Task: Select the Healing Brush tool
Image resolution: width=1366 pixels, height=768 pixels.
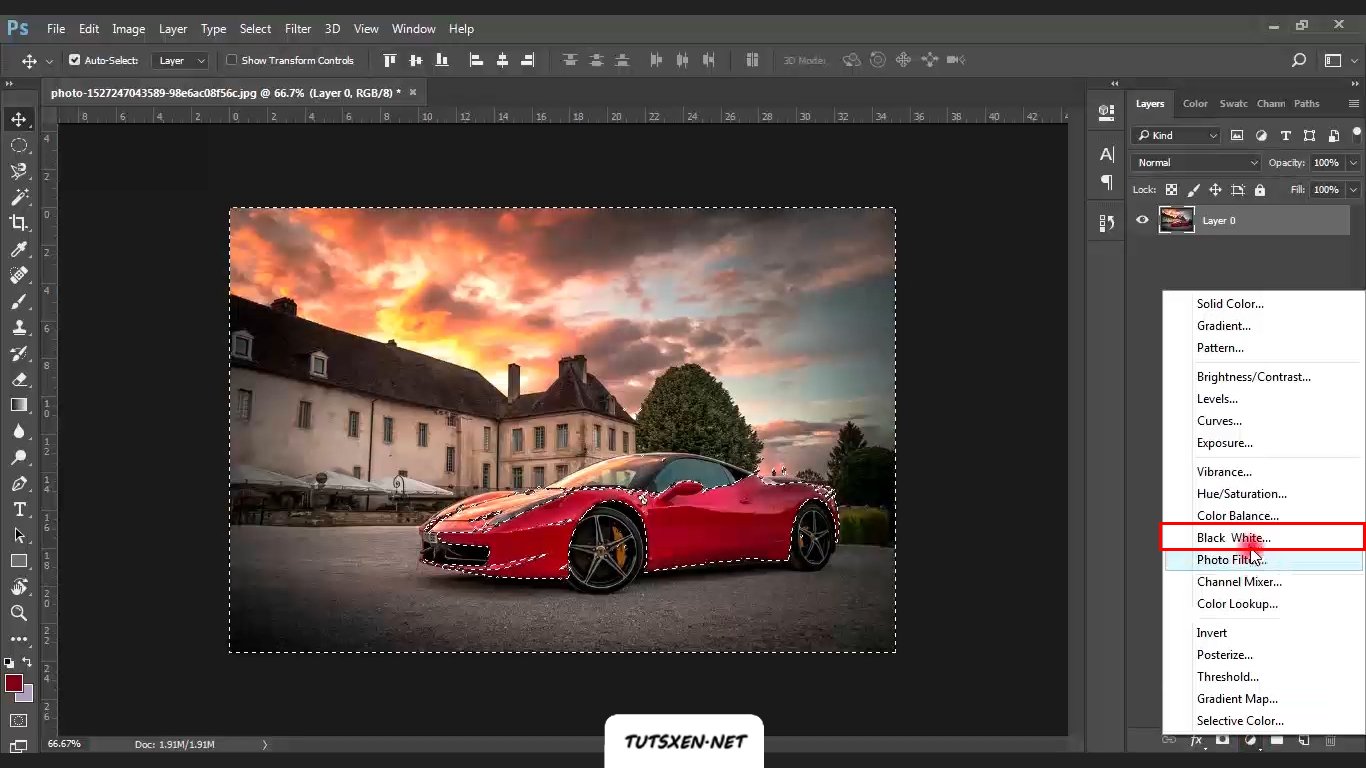Action: coord(19,275)
